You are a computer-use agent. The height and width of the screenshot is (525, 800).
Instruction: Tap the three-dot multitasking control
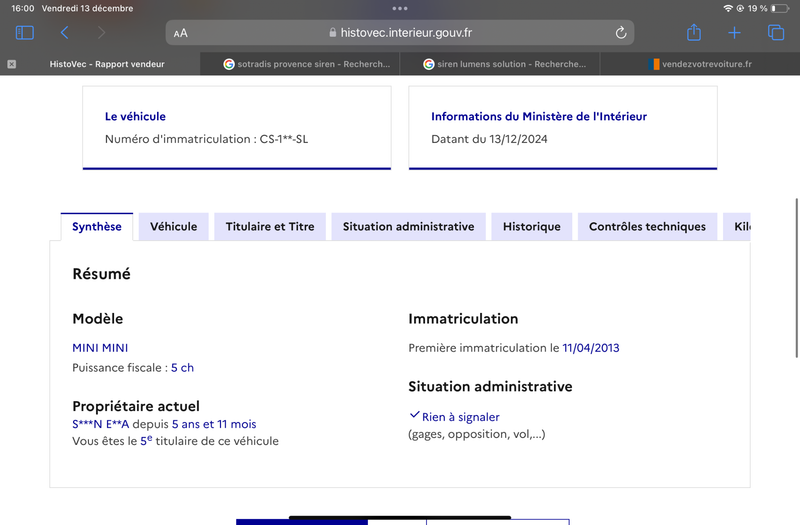pyautogui.click(x=400, y=8)
